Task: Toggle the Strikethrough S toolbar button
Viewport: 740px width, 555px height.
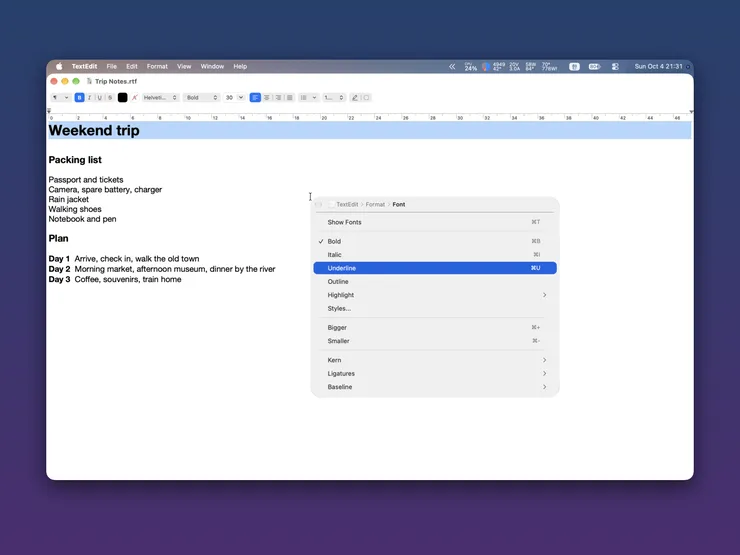Action: click(x=110, y=98)
